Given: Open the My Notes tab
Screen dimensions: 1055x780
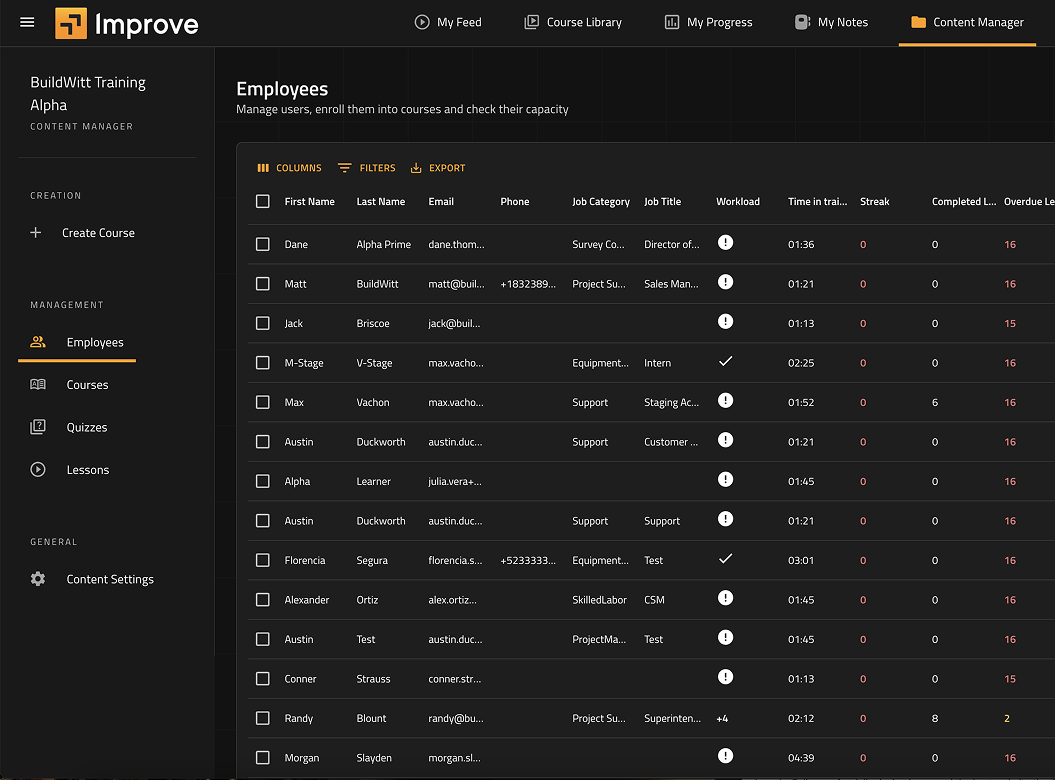Looking at the screenshot, I should 831,22.
